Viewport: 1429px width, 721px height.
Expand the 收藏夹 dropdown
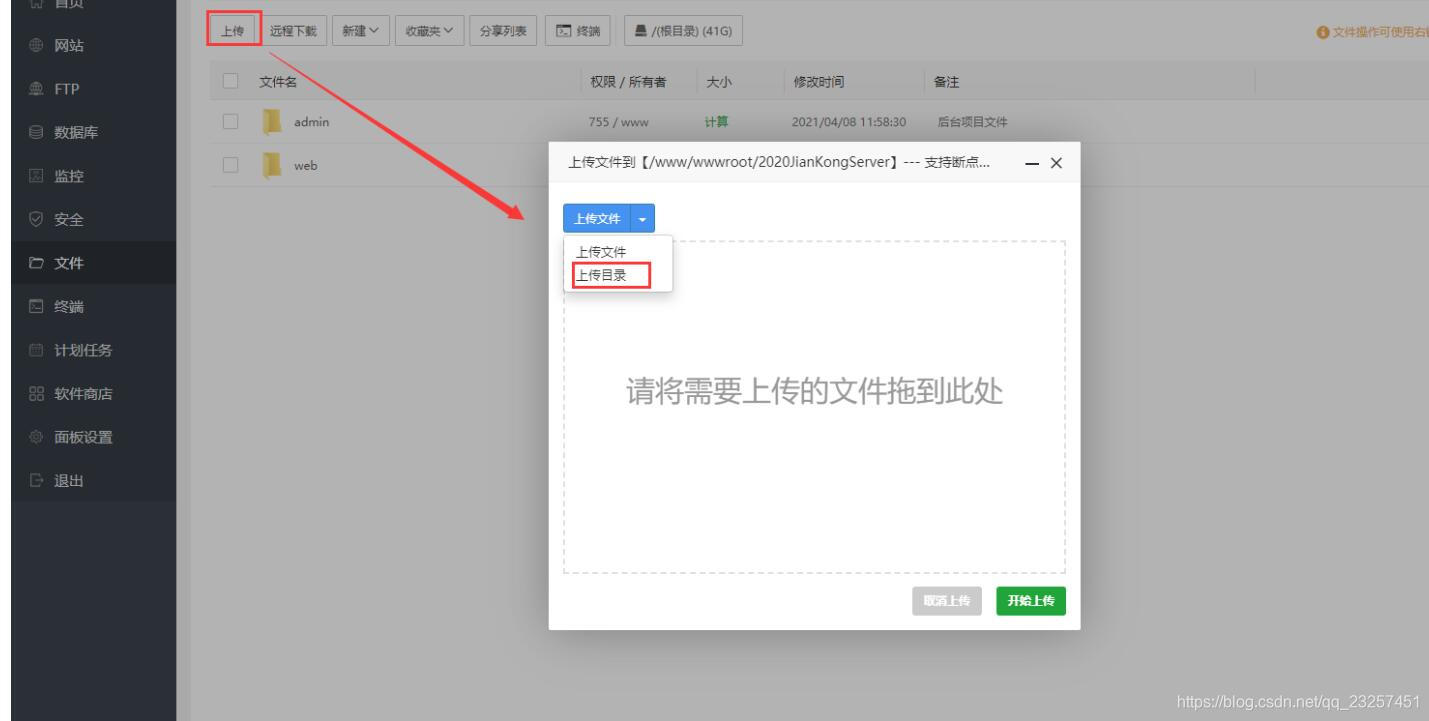point(429,31)
